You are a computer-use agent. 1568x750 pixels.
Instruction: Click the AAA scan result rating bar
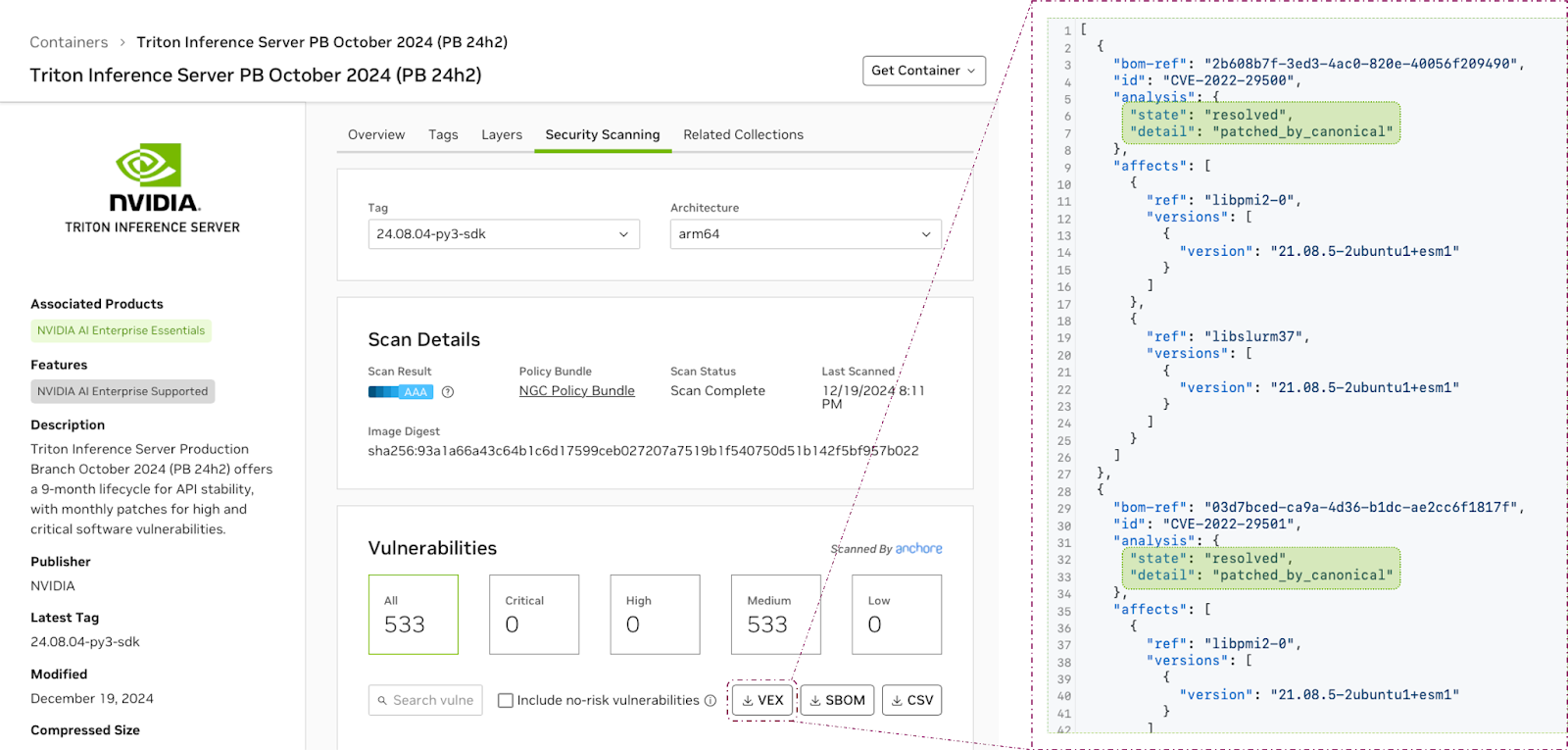[400, 392]
